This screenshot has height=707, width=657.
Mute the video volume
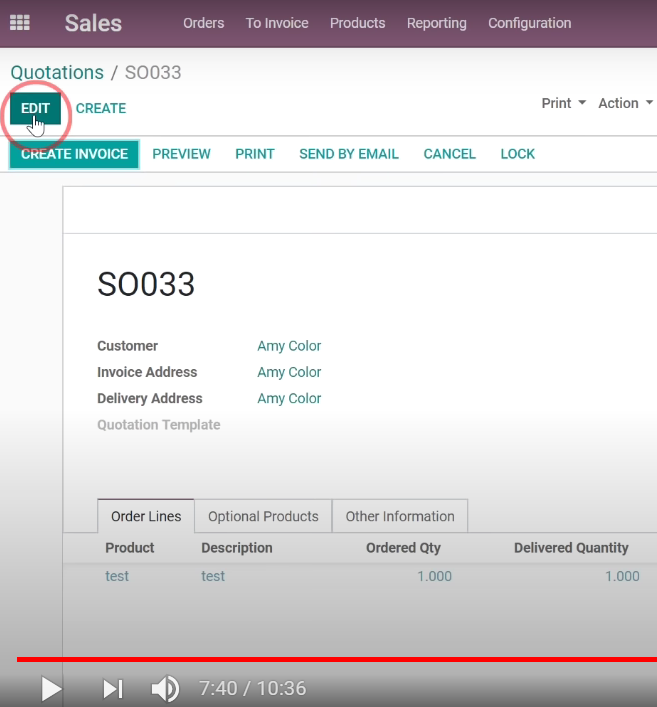point(165,689)
